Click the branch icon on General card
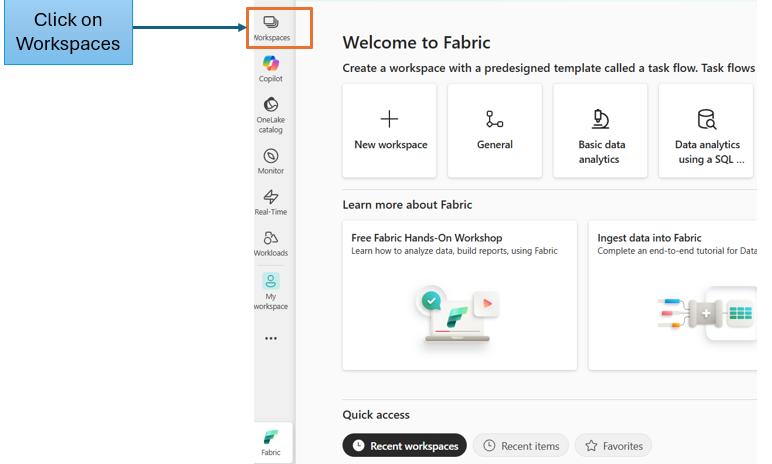This screenshot has height=464, width=772. [x=494, y=119]
